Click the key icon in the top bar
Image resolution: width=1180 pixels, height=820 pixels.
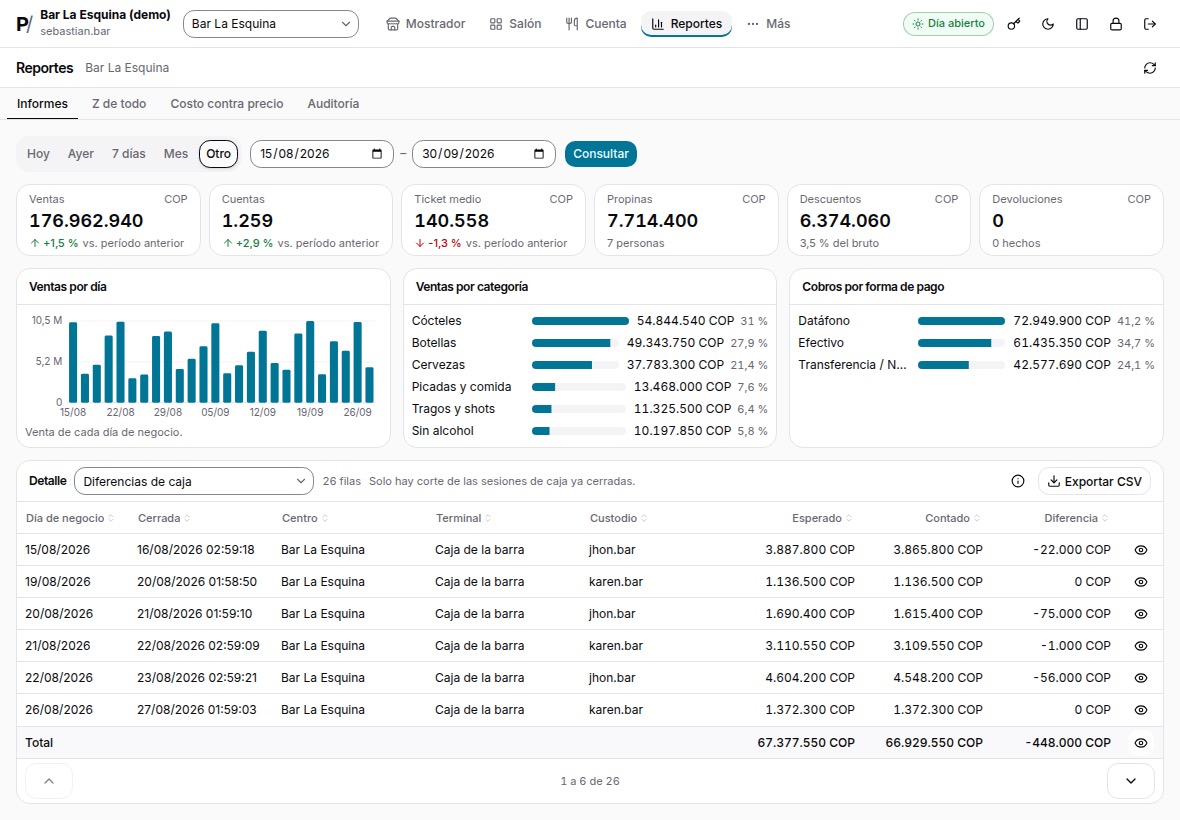1014,24
